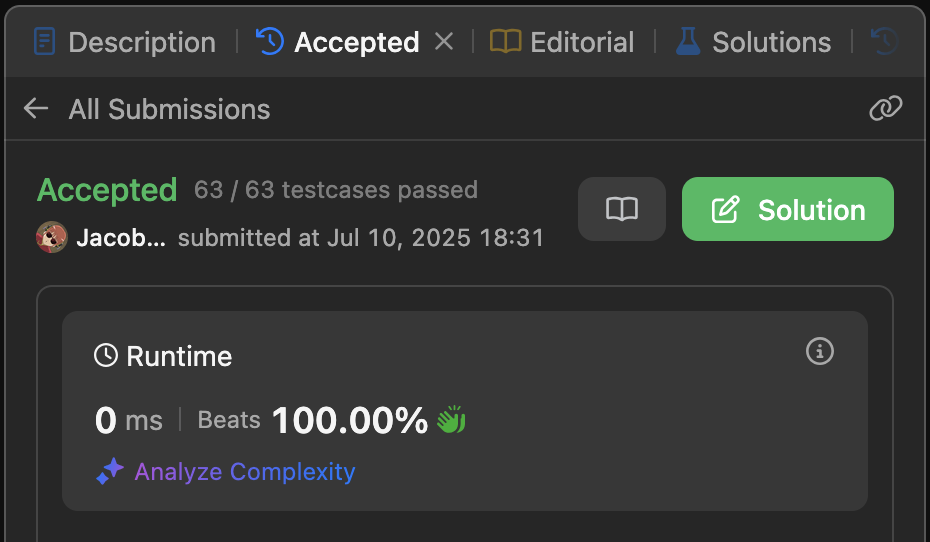Click the Description tab document icon

point(44,42)
